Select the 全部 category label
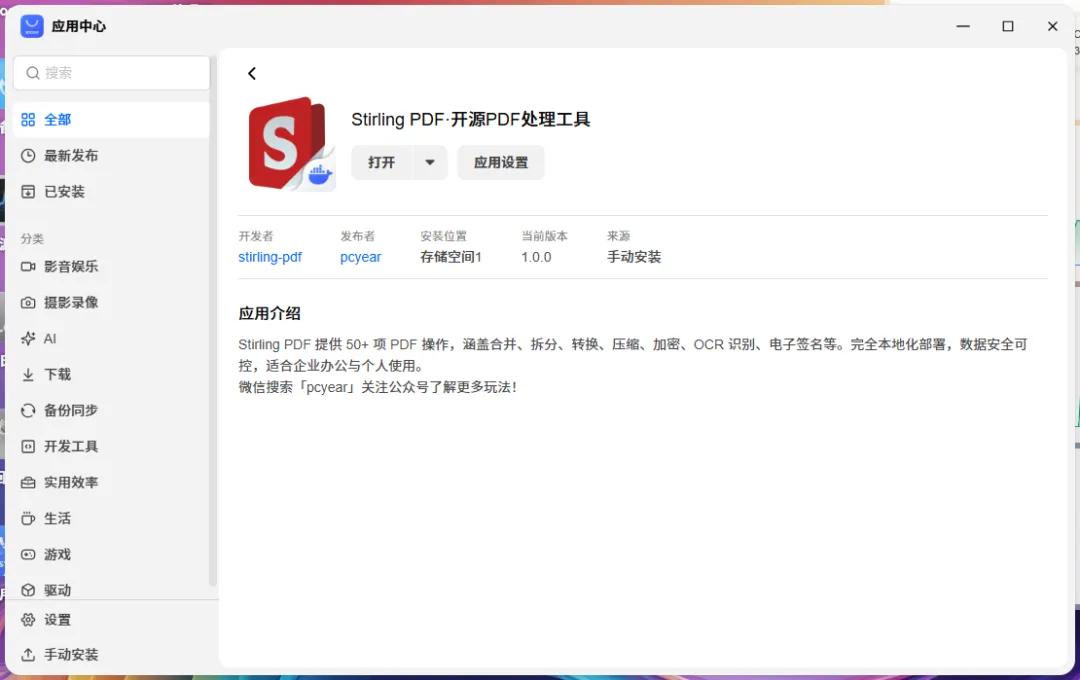The image size is (1080, 680). click(x=58, y=120)
